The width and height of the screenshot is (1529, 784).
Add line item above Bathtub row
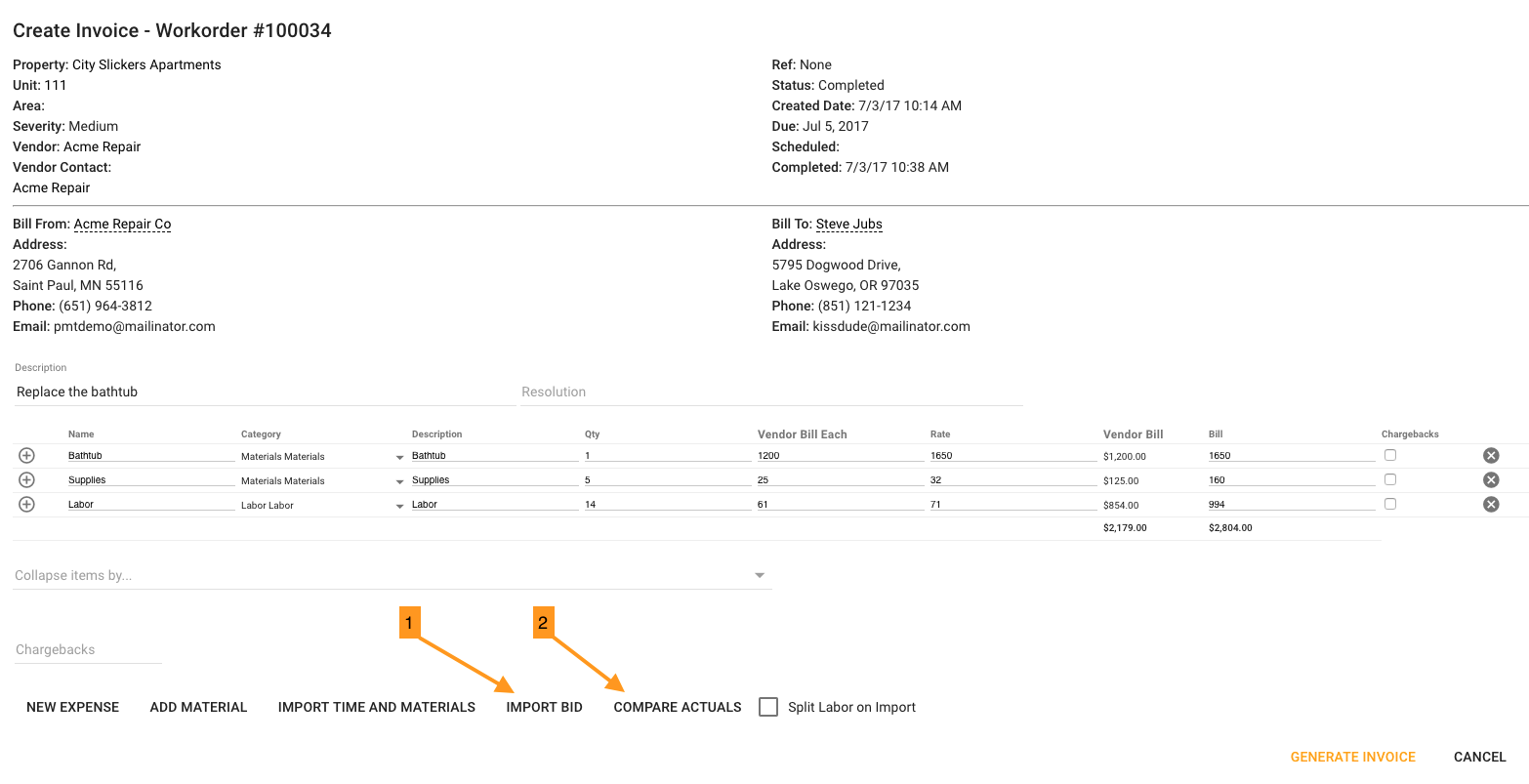pos(26,456)
